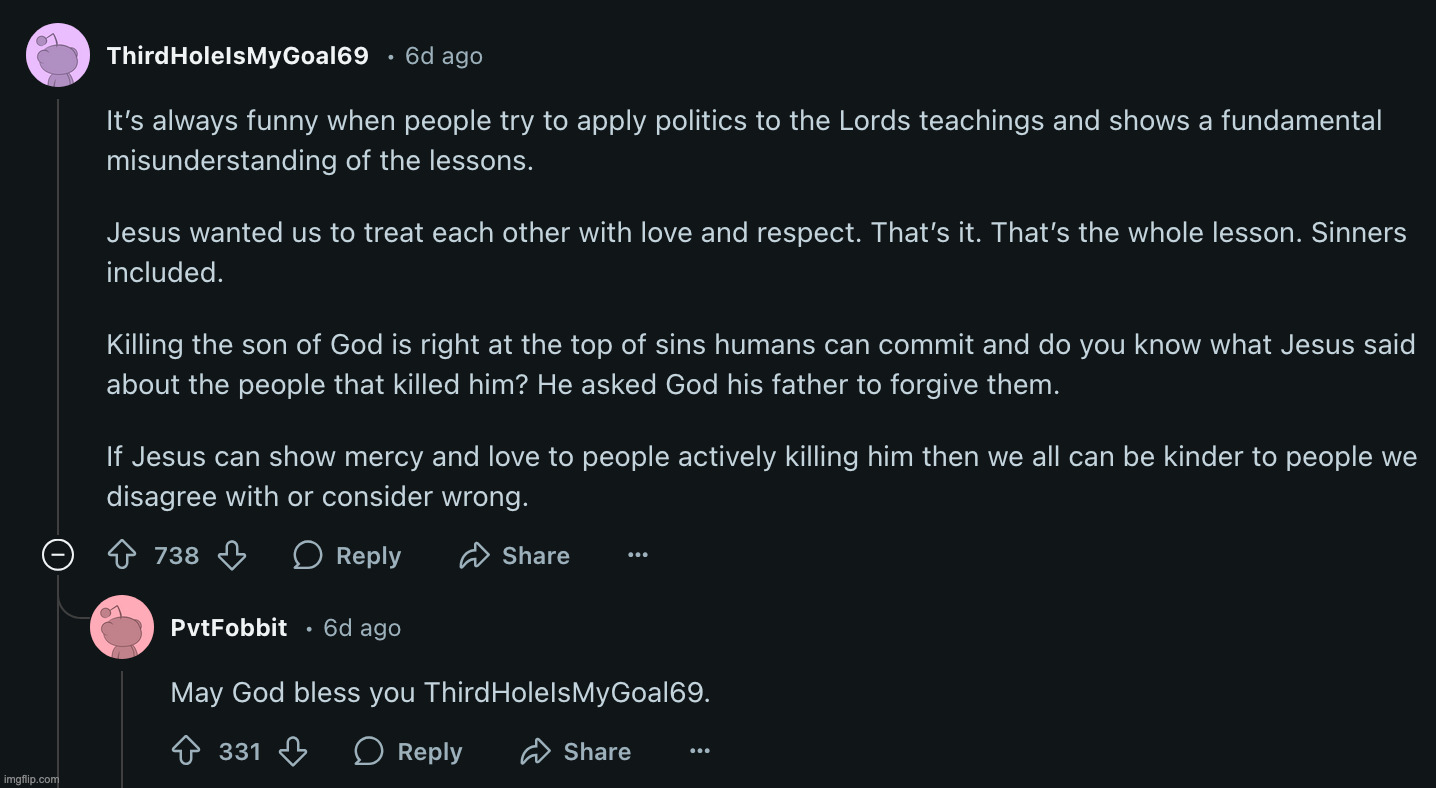Open PvtFobbit's user profile link

point(229,628)
